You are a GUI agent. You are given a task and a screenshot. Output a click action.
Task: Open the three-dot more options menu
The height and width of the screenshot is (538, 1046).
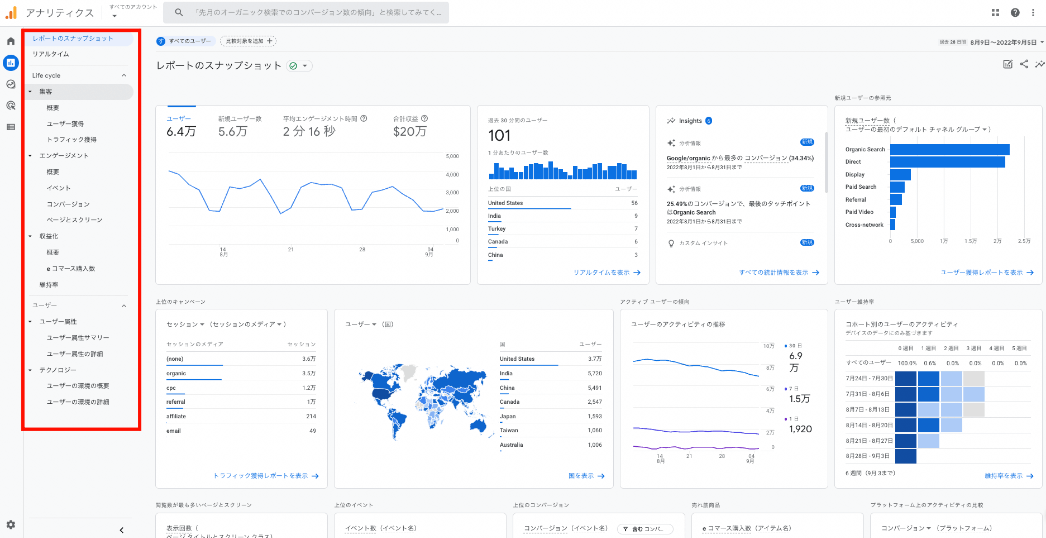(x=1033, y=12)
